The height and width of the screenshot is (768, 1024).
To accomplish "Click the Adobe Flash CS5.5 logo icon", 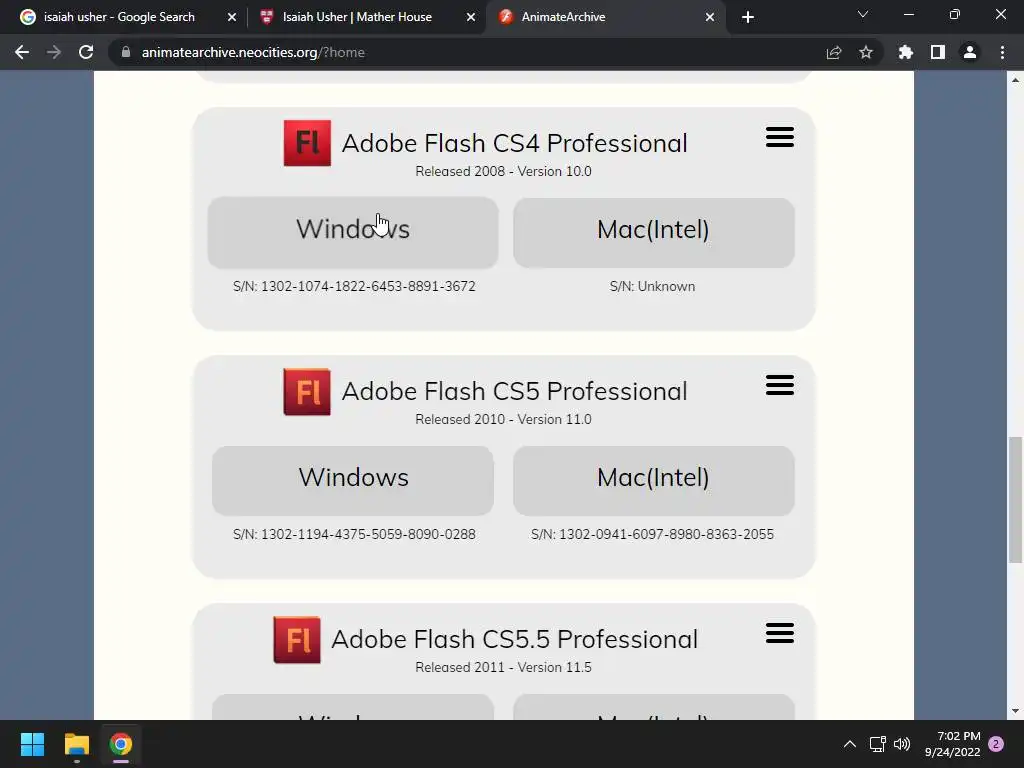I will coord(296,639).
